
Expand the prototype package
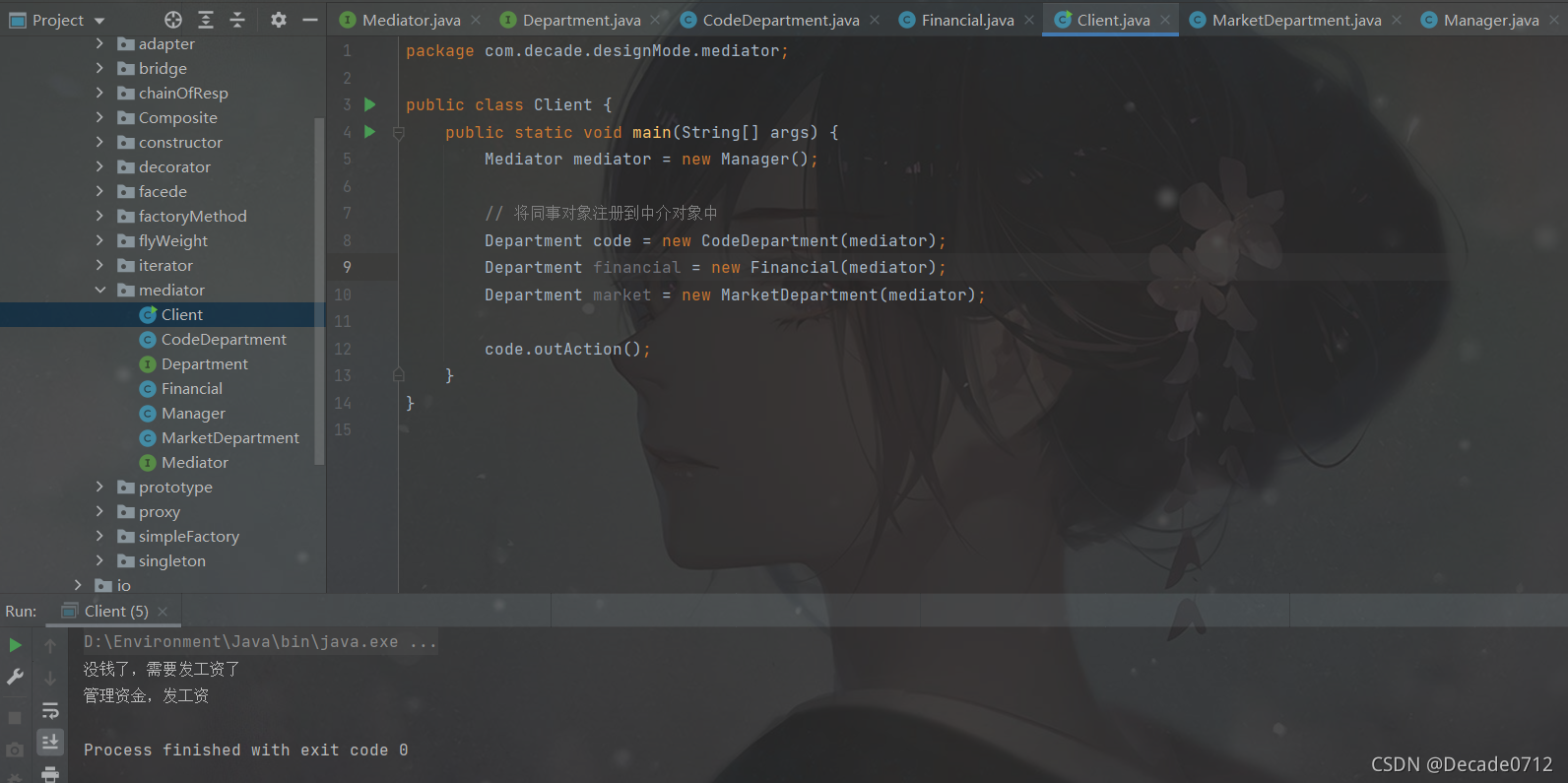[x=99, y=487]
